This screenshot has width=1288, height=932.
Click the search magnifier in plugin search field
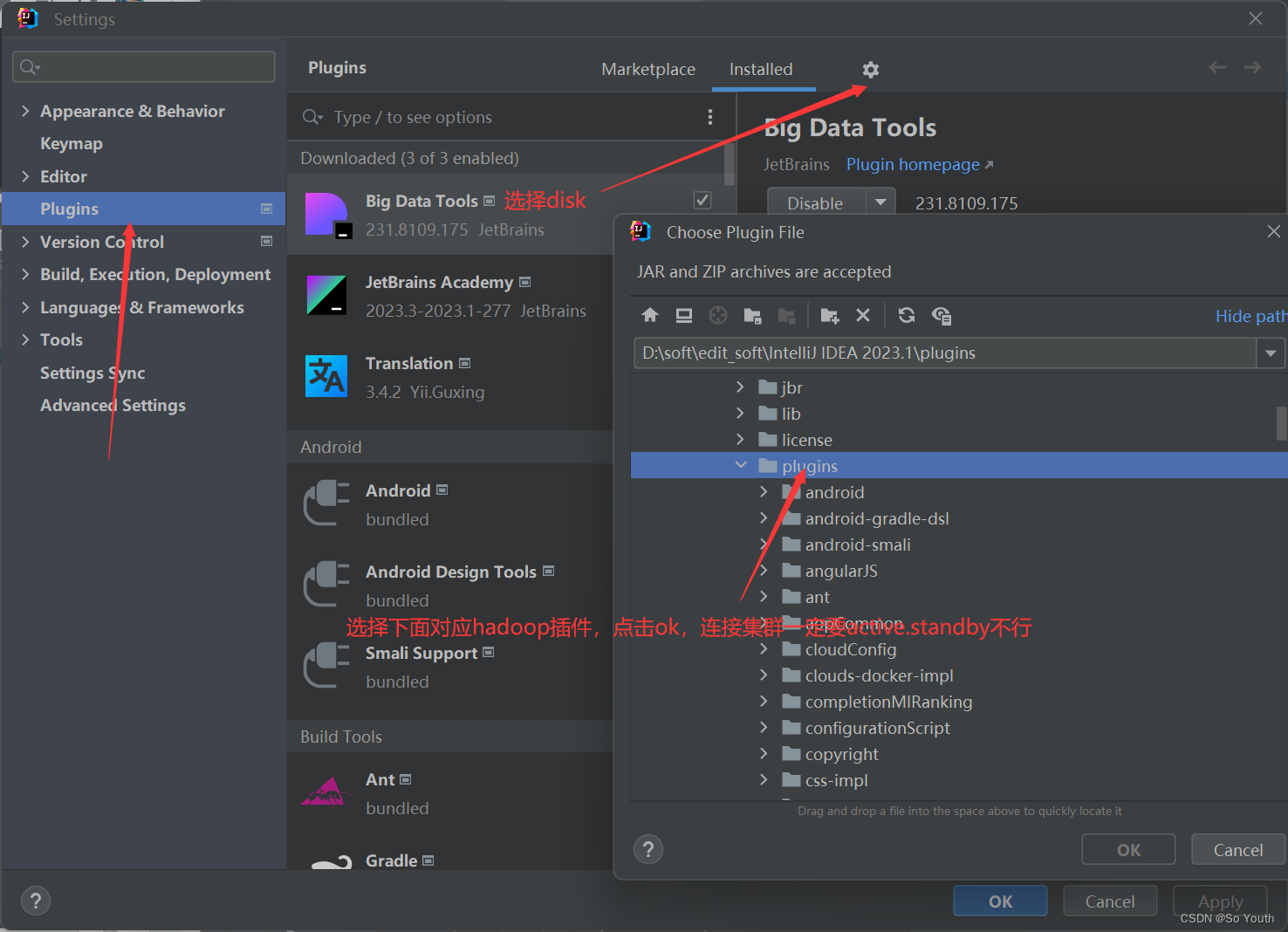312,117
